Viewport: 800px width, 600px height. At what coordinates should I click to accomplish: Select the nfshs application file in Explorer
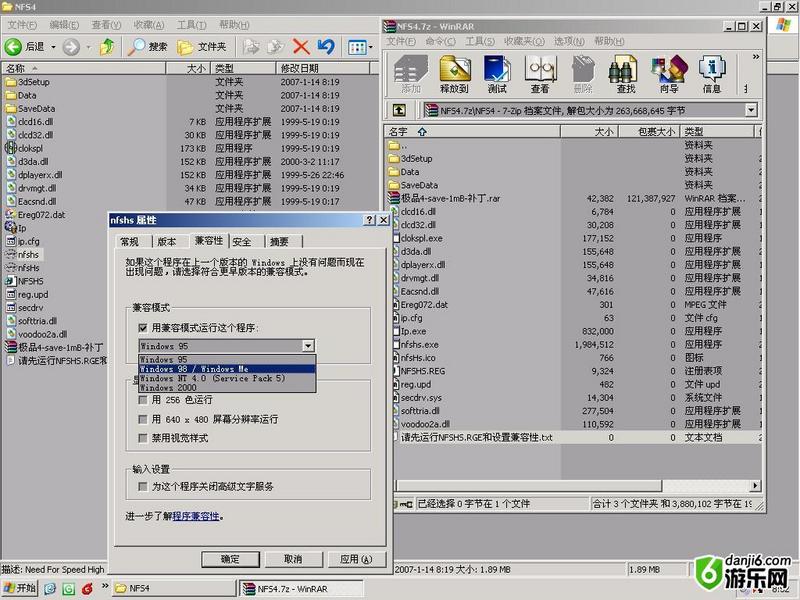coord(23,255)
